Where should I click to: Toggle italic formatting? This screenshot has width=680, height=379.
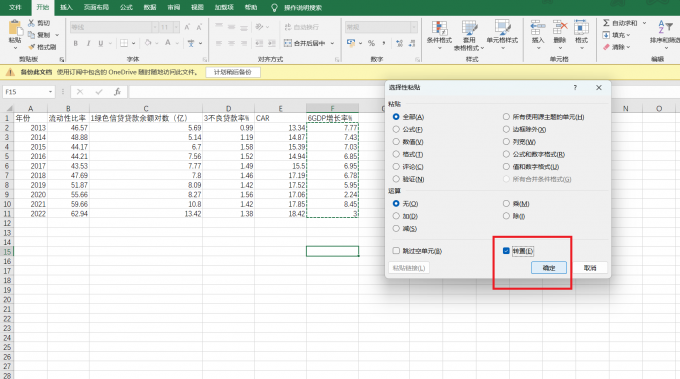(x=88, y=43)
